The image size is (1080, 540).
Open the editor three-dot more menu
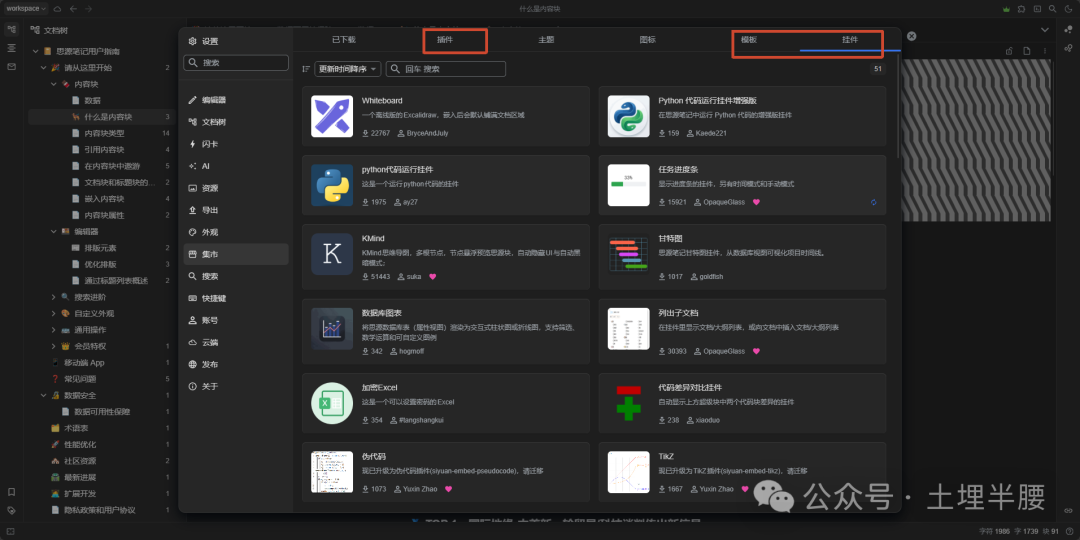(1044, 51)
